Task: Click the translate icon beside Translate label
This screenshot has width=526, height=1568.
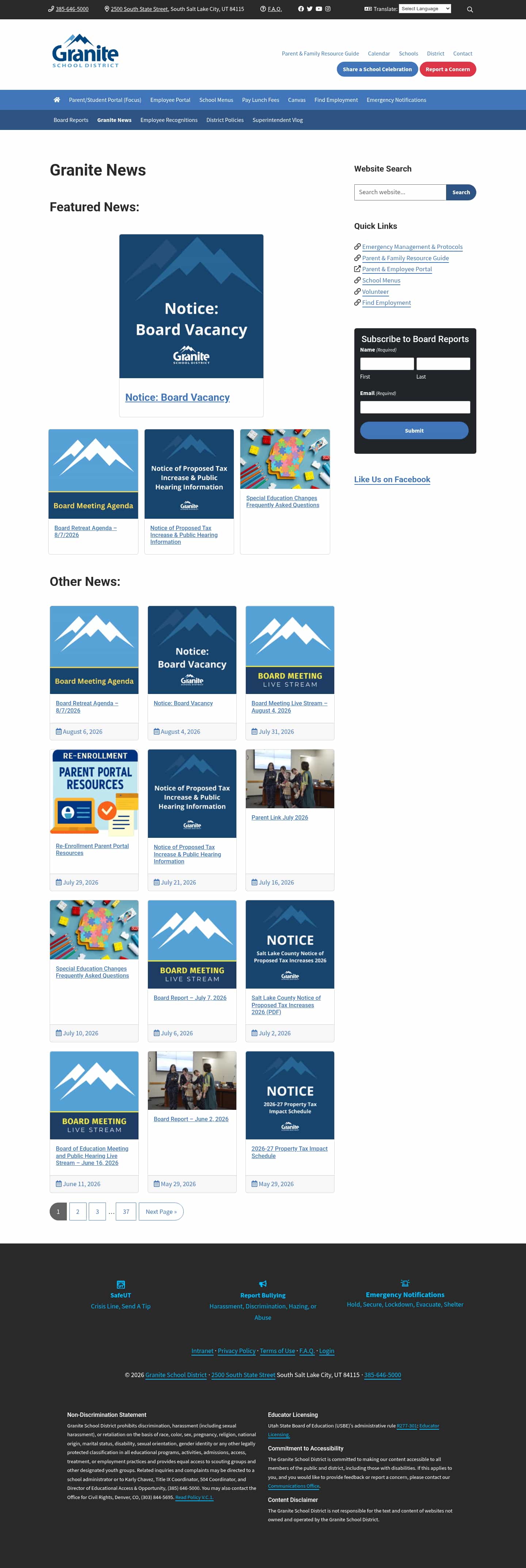Action: point(368,9)
